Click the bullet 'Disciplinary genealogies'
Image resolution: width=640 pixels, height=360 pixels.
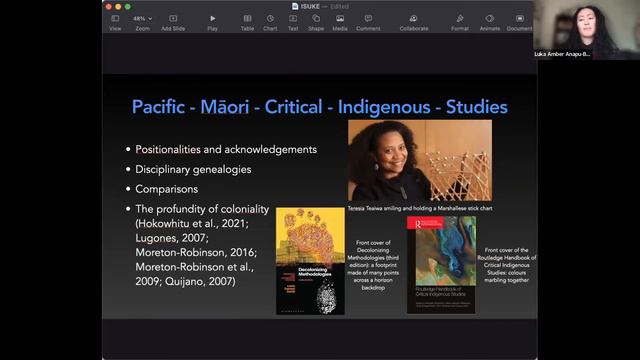point(193,169)
